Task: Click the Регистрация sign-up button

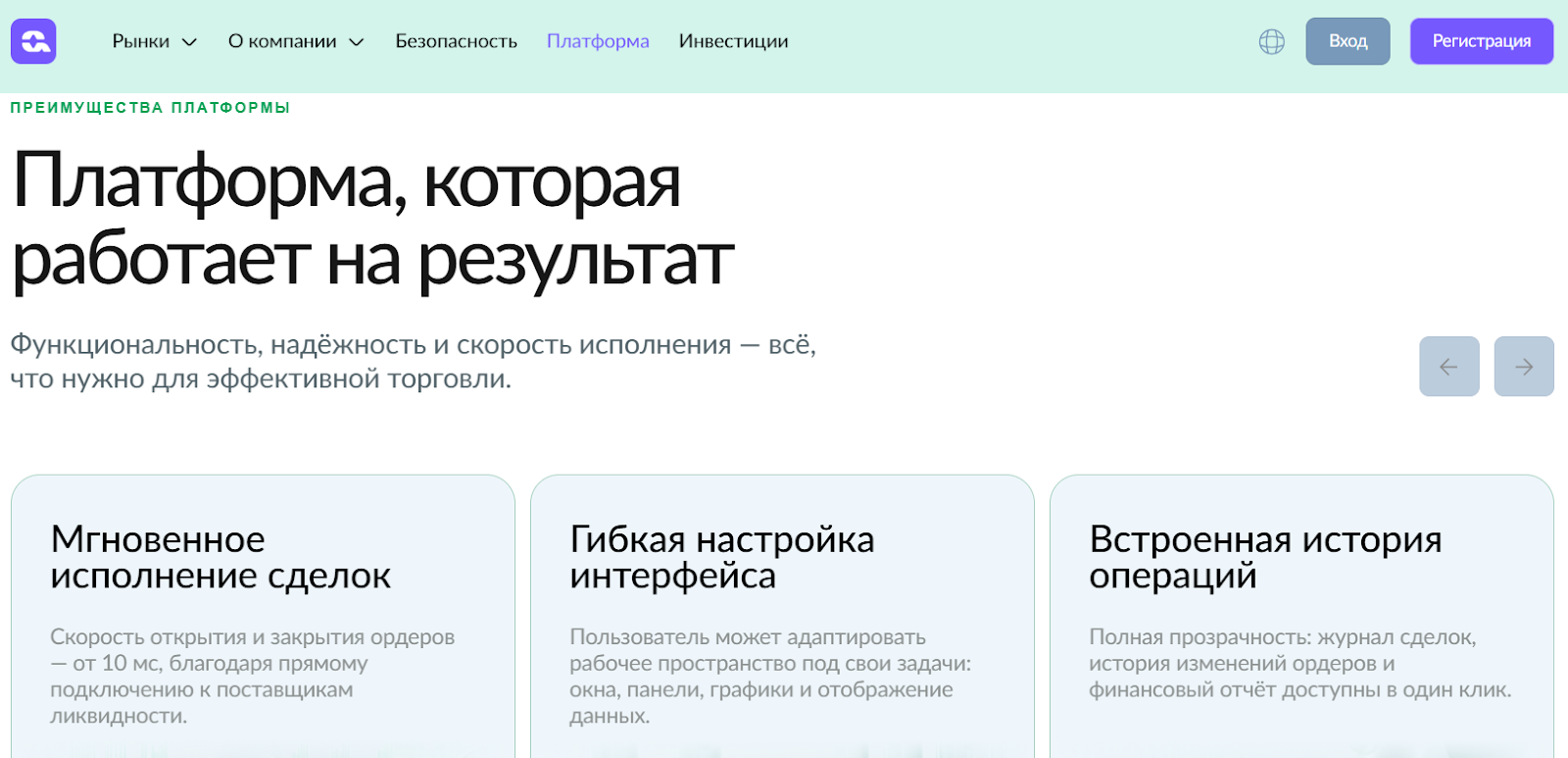Action: click(x=1481, y=41)
